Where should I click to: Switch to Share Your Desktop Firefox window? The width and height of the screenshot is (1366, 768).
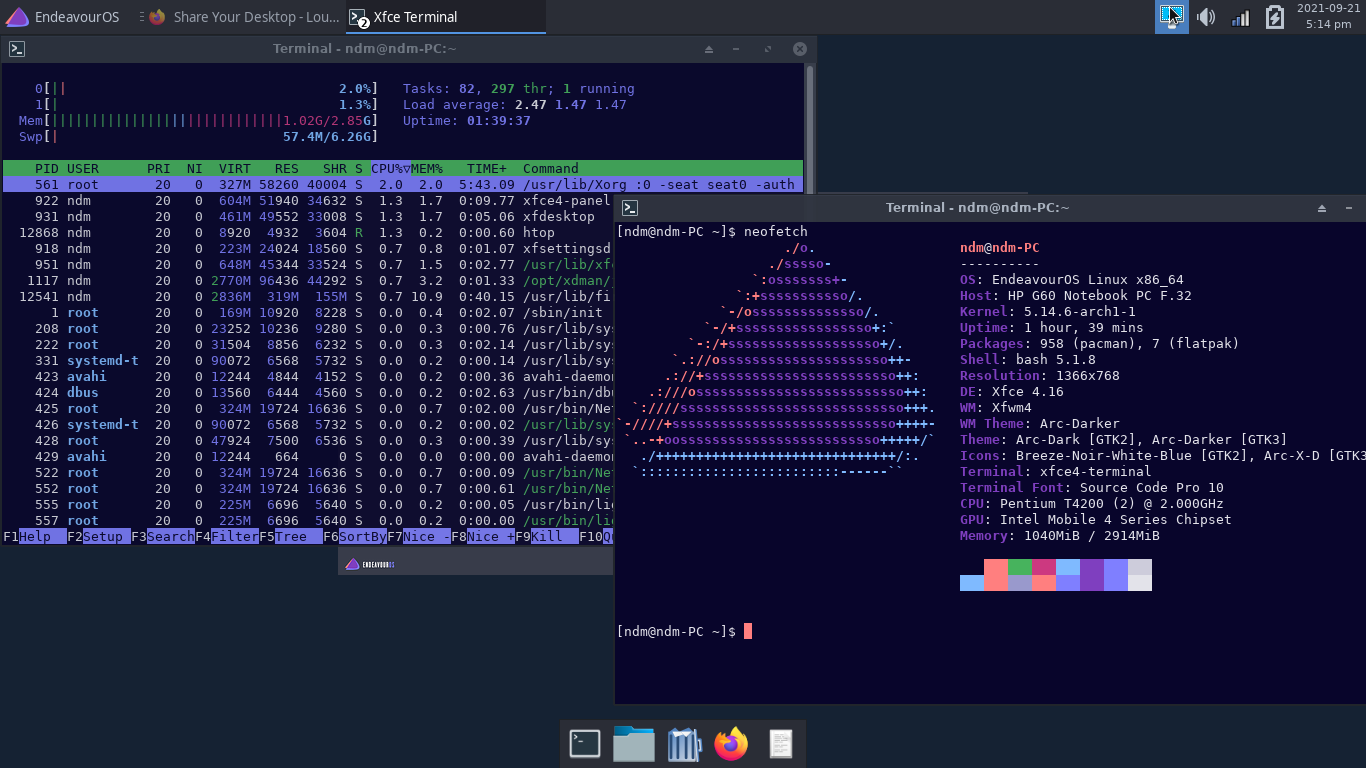tap(245, 17)
